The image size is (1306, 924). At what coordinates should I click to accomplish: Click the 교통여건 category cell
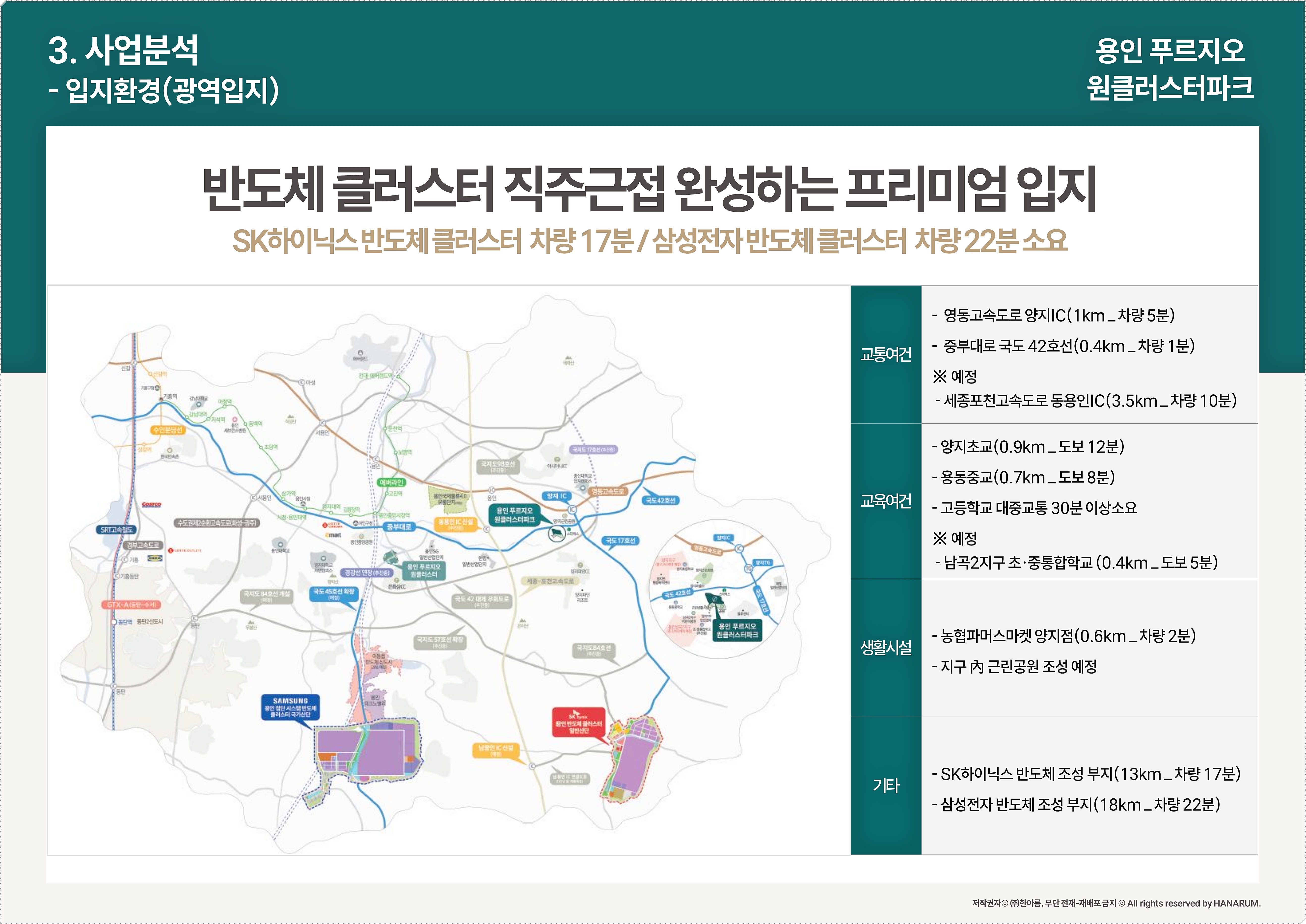point(886,355)
